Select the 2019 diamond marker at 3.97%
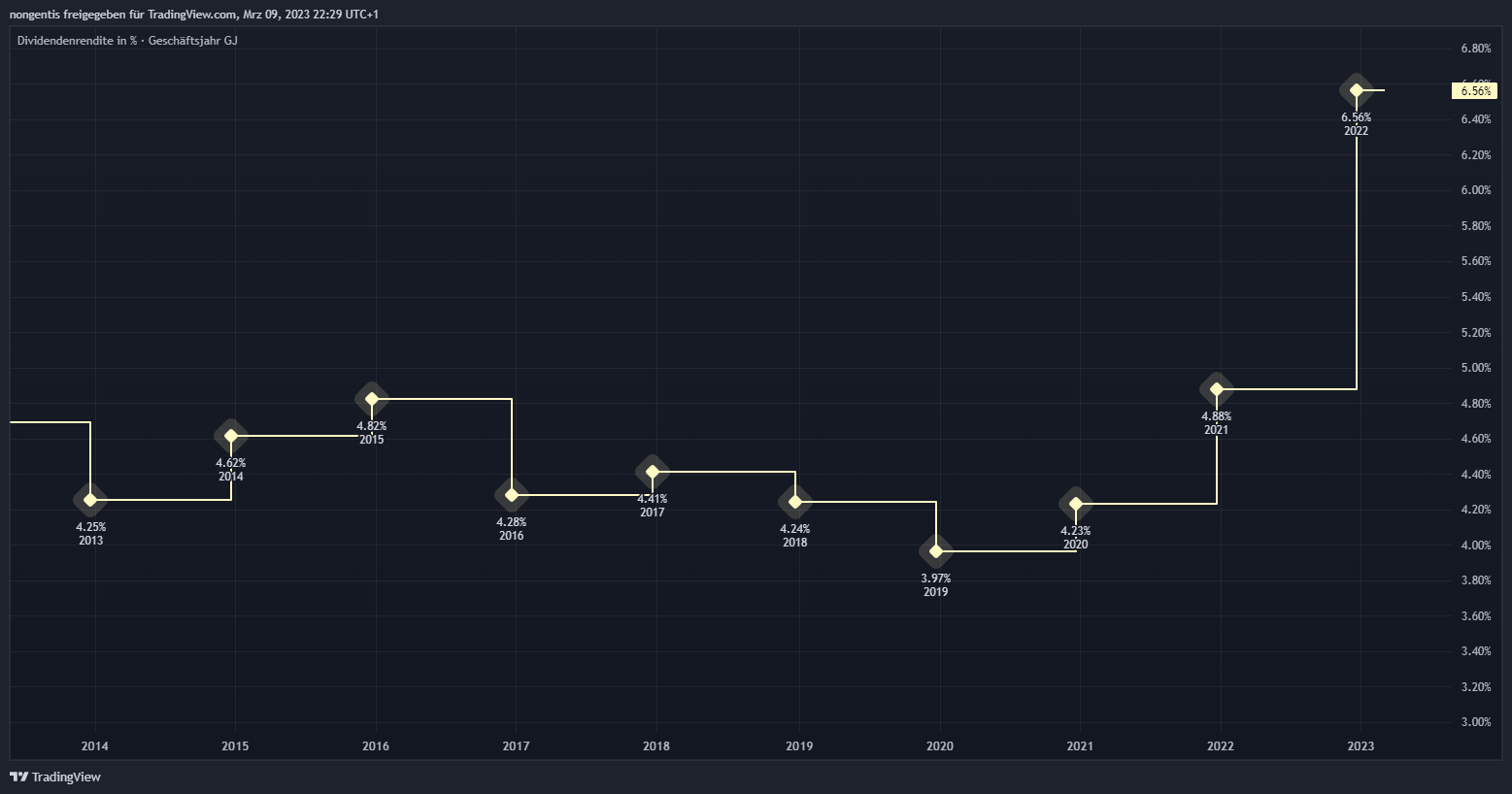The height and width of the screenshot is (794, 1512). click(936, 551)
